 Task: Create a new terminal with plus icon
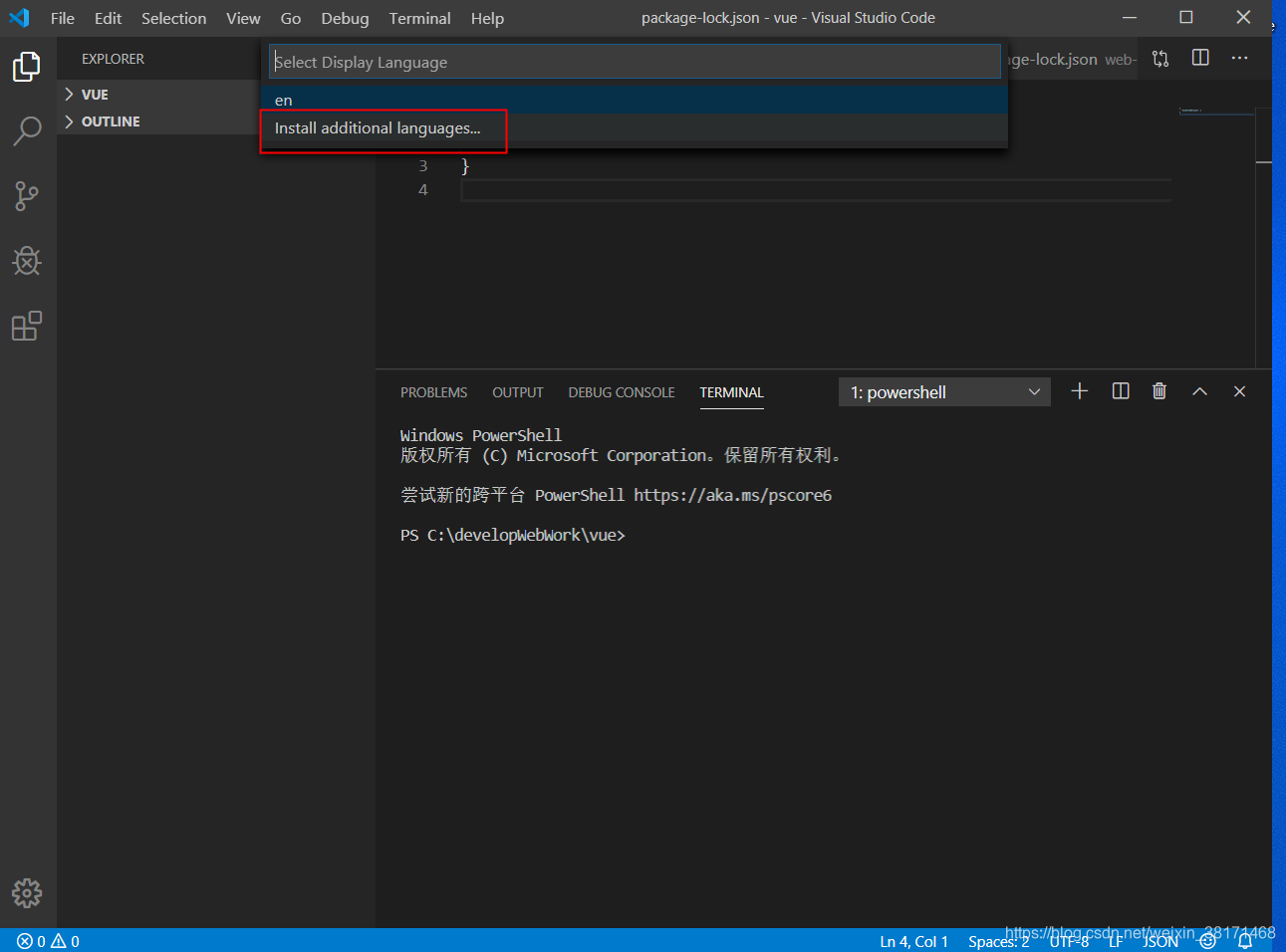click(x=1080, y=391)
